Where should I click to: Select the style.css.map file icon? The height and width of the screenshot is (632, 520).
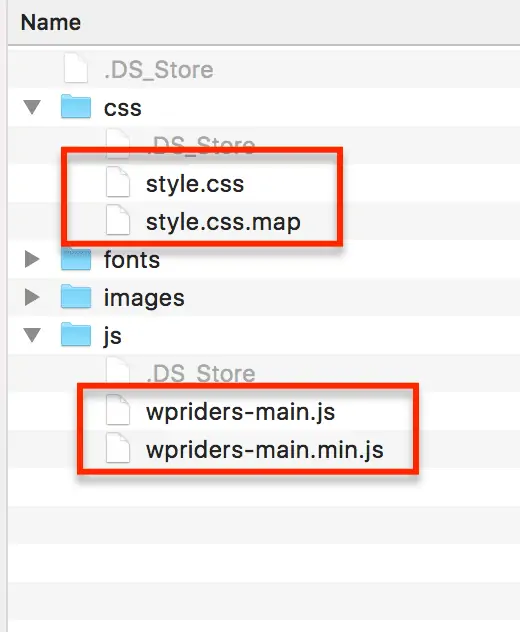click(118, 220)
